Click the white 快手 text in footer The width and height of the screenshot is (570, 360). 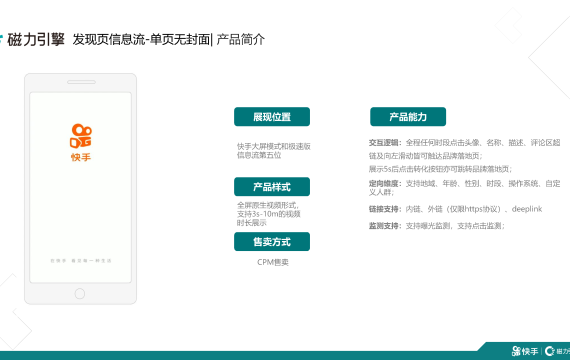click(x=530, y=351)
